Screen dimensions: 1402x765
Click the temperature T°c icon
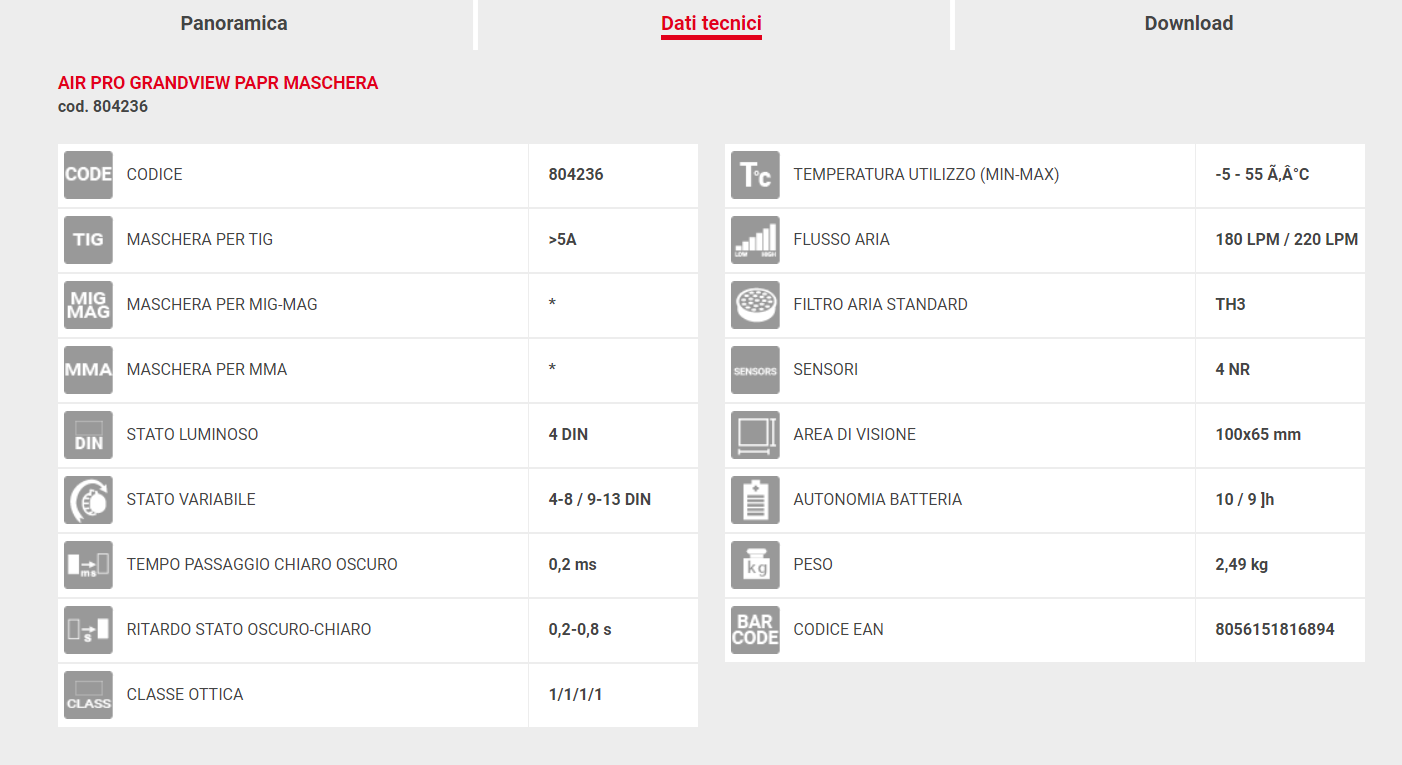pyautogui.click(x=755, y=175)
